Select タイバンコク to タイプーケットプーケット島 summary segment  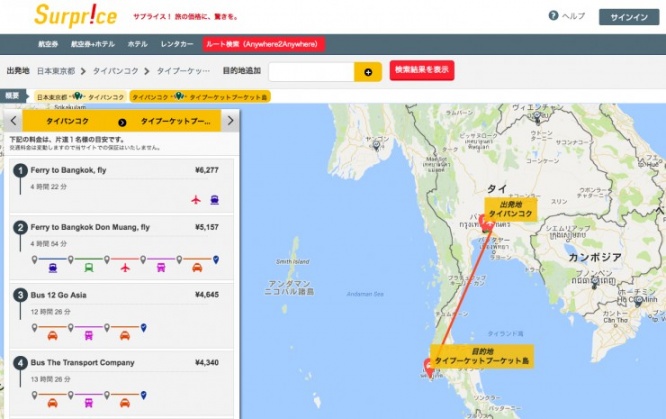(x=200, y=97)
